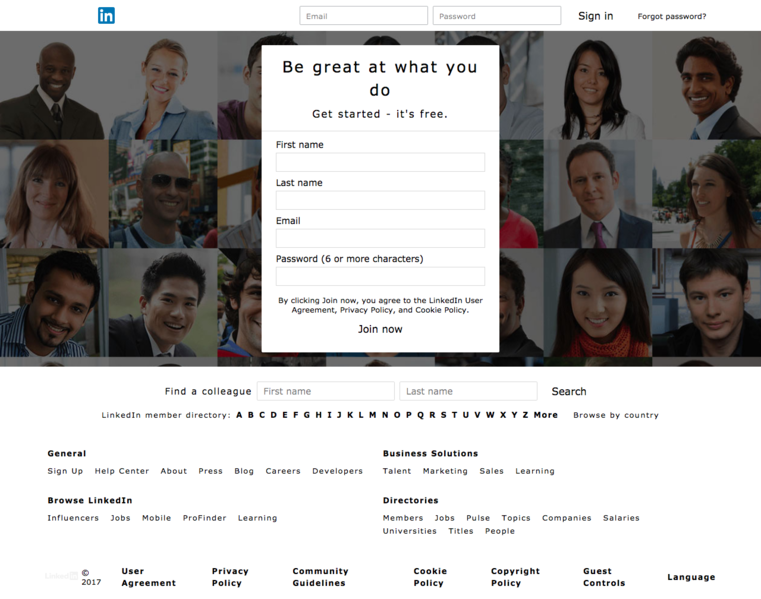Open Learning under Browse LinkedIn
The width and height of the screenshot is (761, 599).
(x=257, y=518)
